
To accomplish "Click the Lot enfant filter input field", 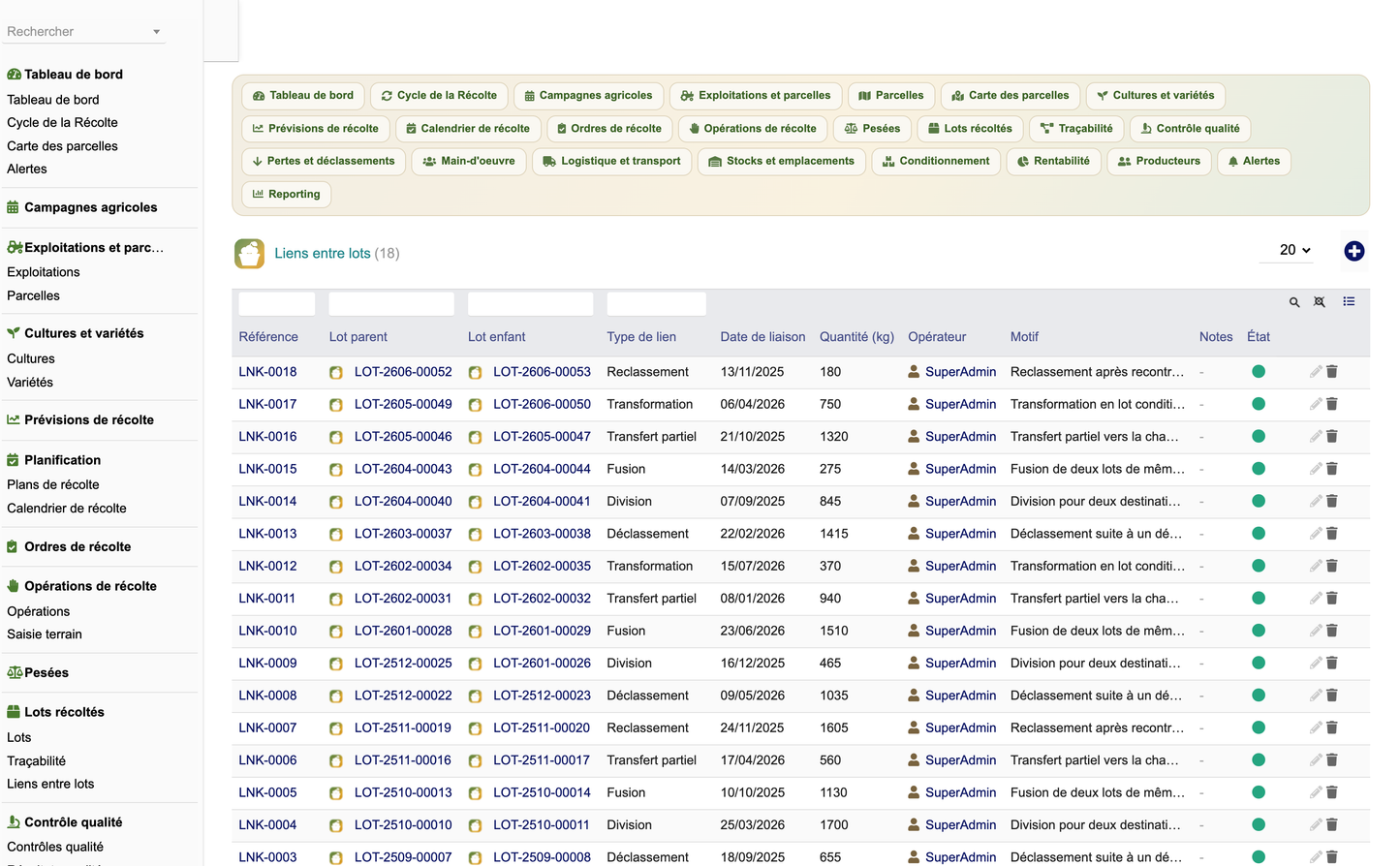I will (x=530, y=303).
